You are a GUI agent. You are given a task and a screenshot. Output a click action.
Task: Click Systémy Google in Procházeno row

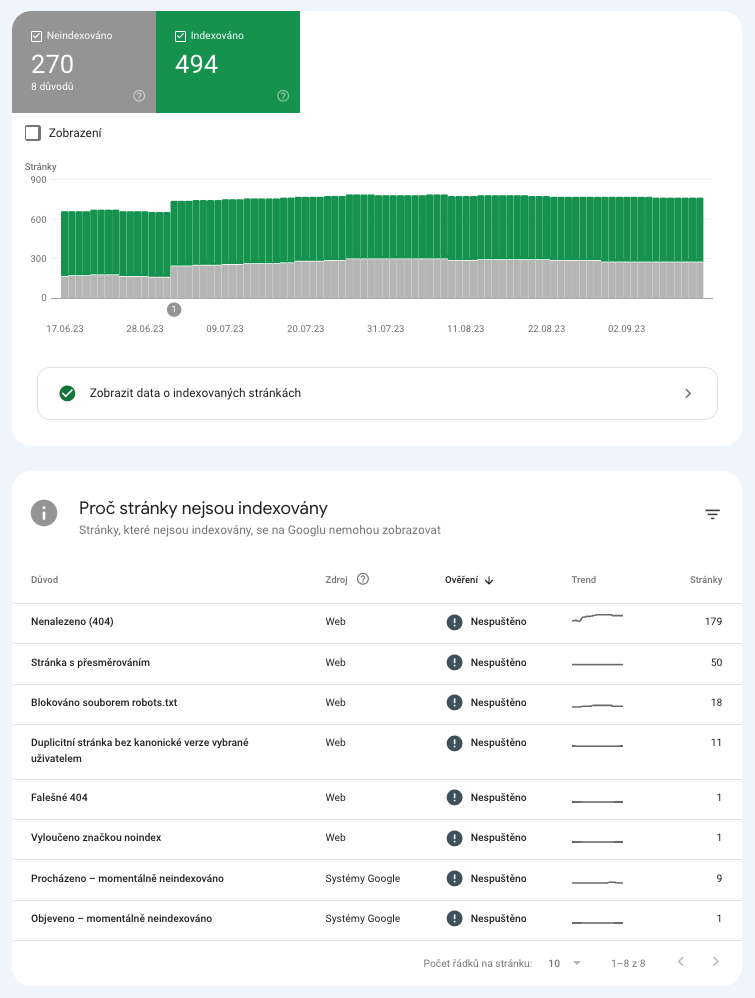click(363, 878)
